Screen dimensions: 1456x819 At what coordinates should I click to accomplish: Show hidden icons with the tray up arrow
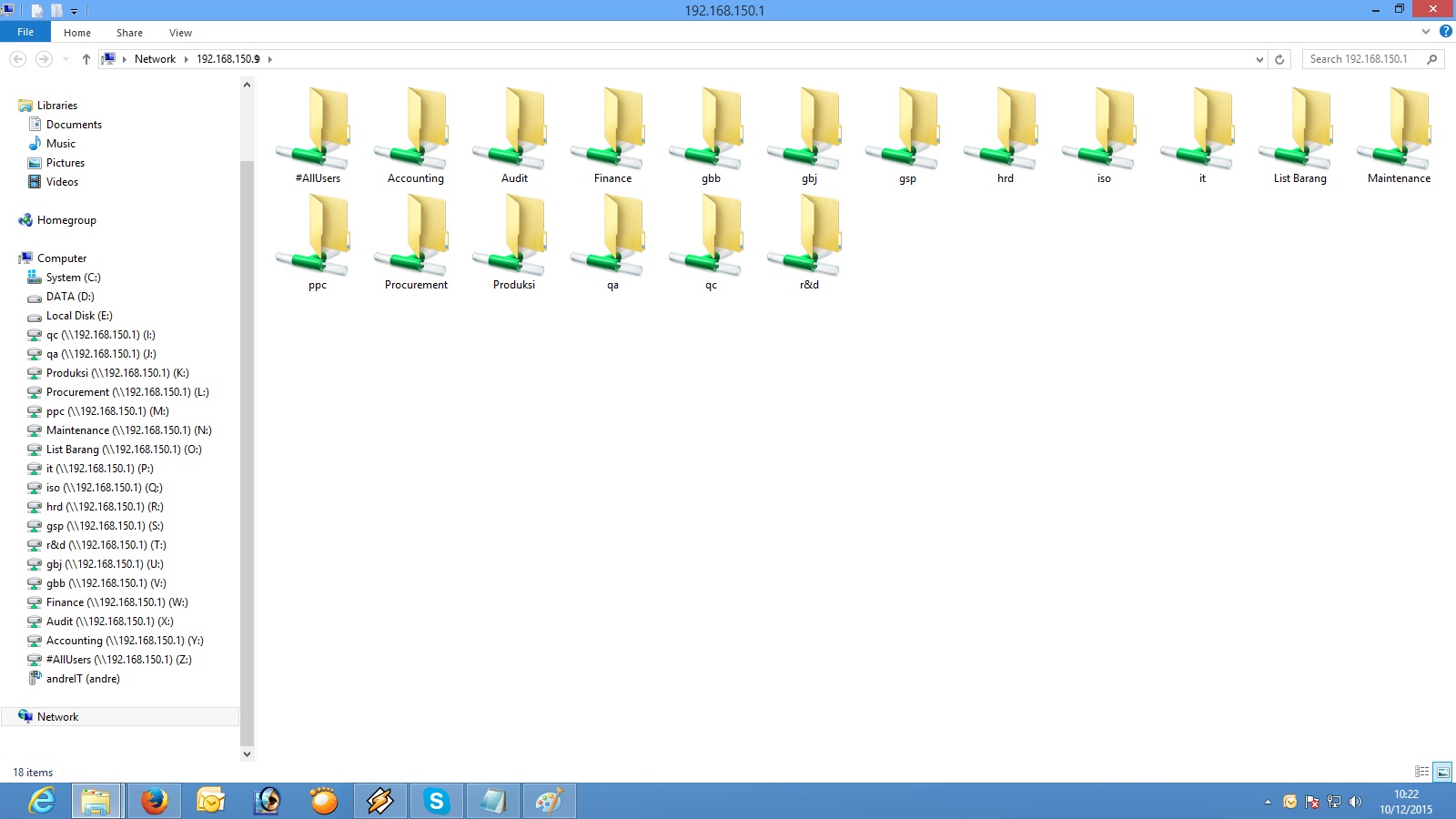(x=1269, y=802)
